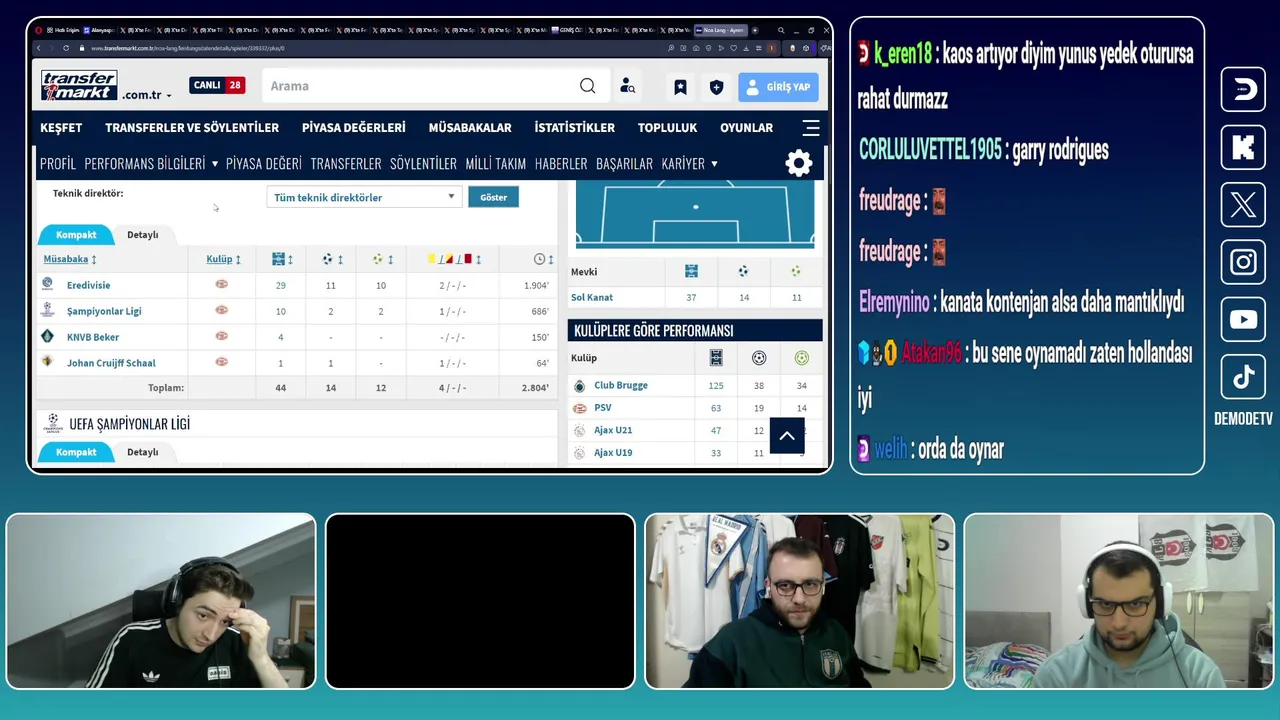Viewport: 1280px width, 720px height.
Task: Open the KEŞFET menu
Action: click(61, 128)
